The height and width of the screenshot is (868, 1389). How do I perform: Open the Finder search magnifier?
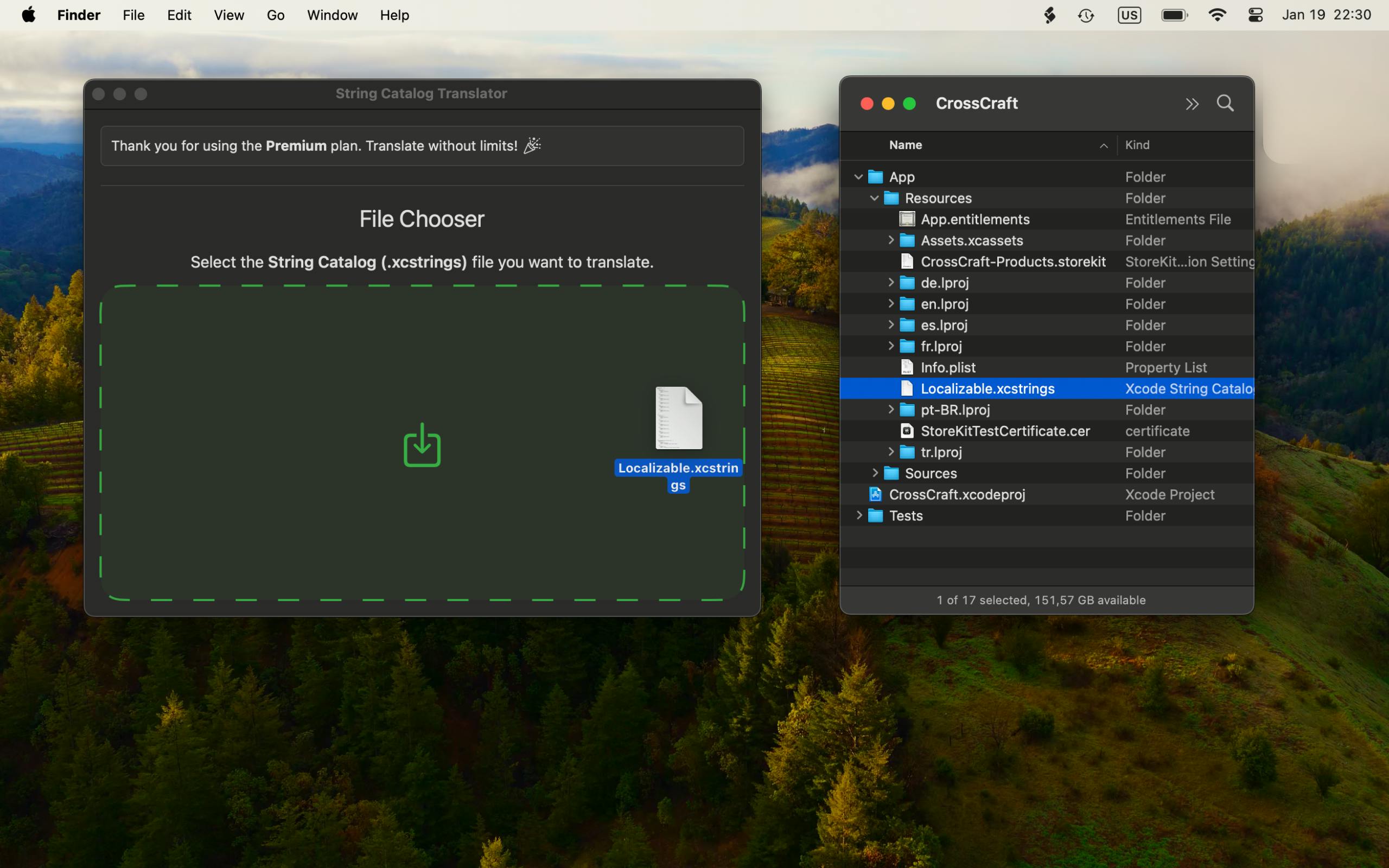pyautogui.click(x=1225, y=103)
